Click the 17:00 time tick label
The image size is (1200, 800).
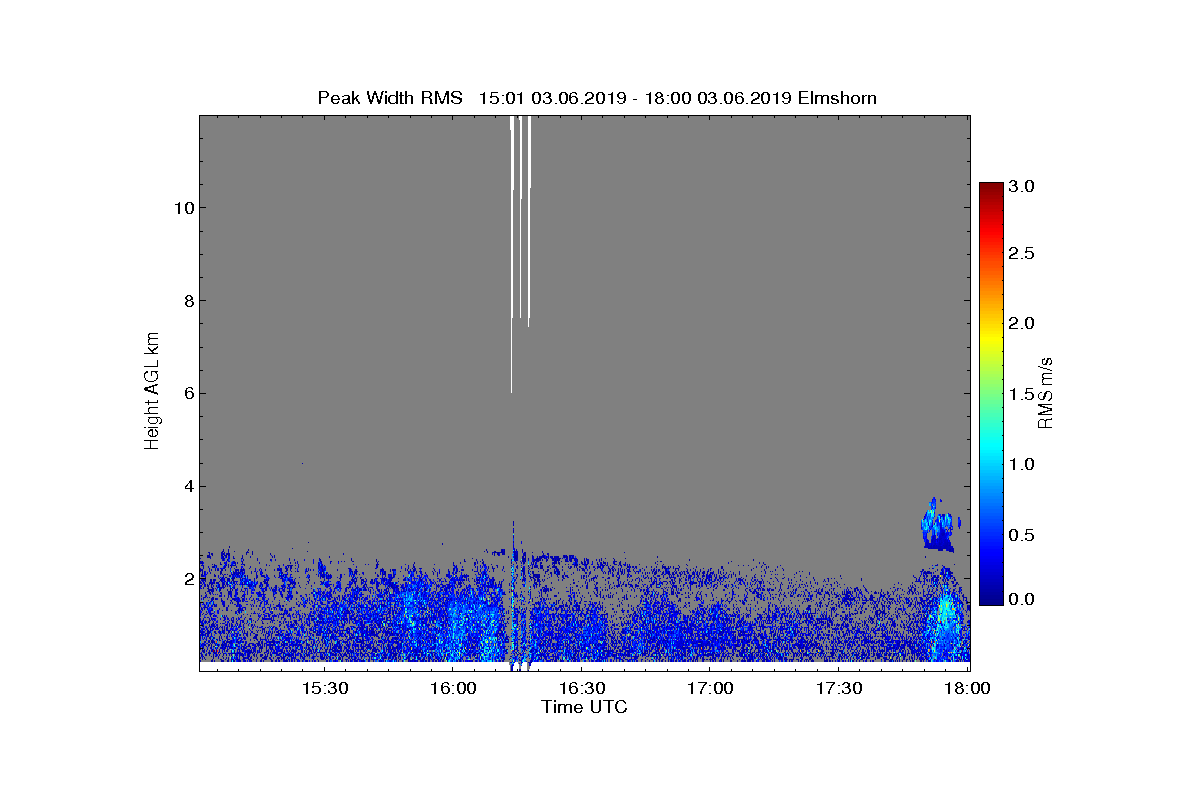point(711,689)
